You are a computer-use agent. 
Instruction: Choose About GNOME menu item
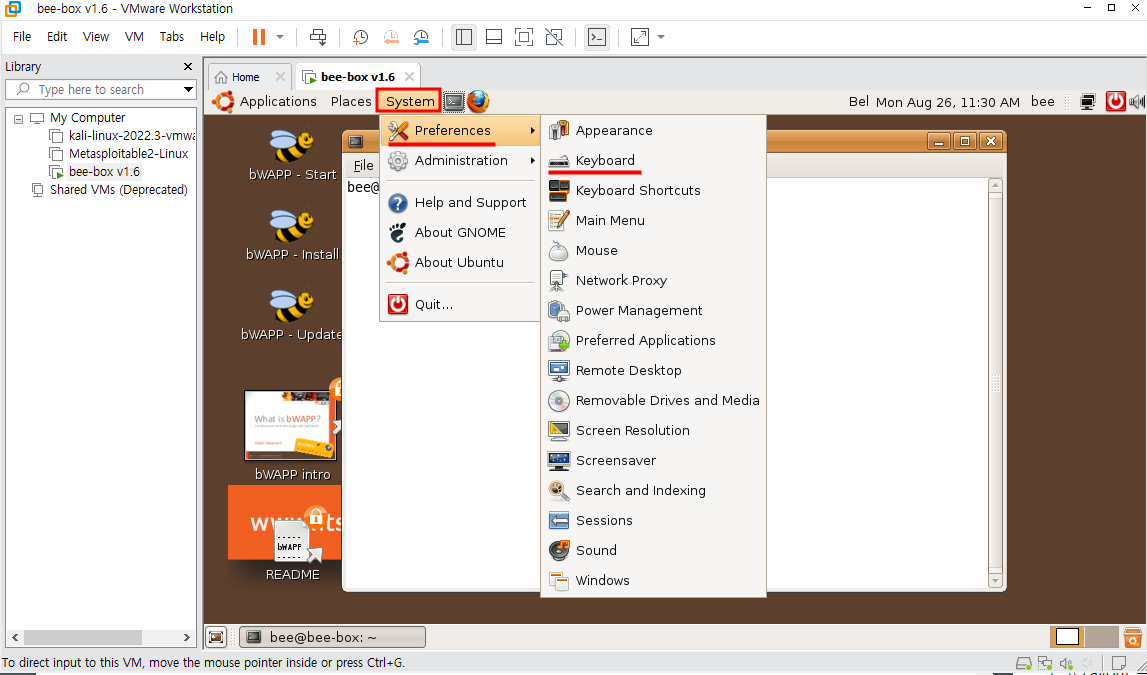461,233
